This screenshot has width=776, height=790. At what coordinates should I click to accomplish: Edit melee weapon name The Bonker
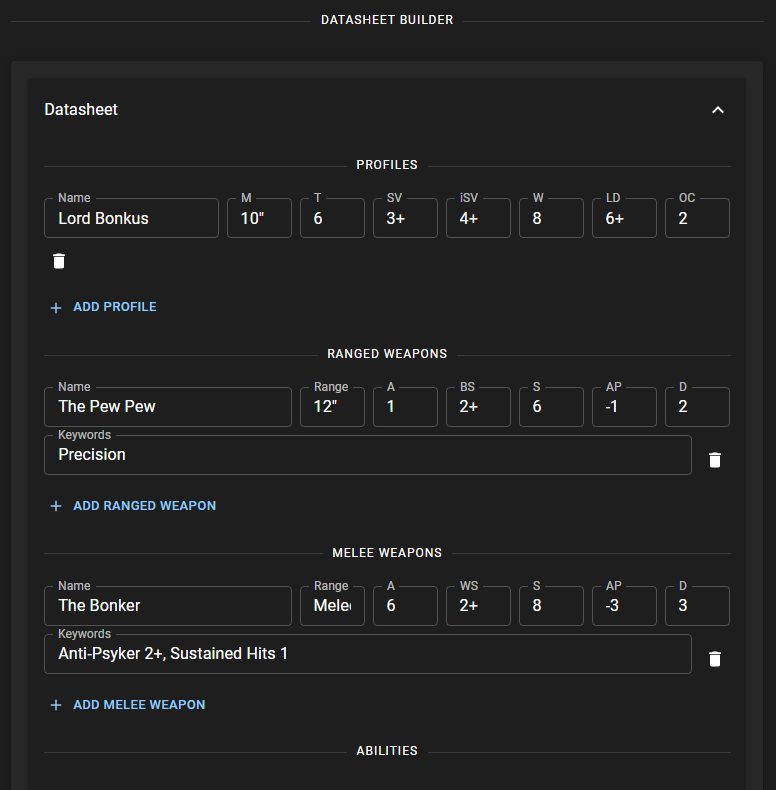[x=168, y=606]
